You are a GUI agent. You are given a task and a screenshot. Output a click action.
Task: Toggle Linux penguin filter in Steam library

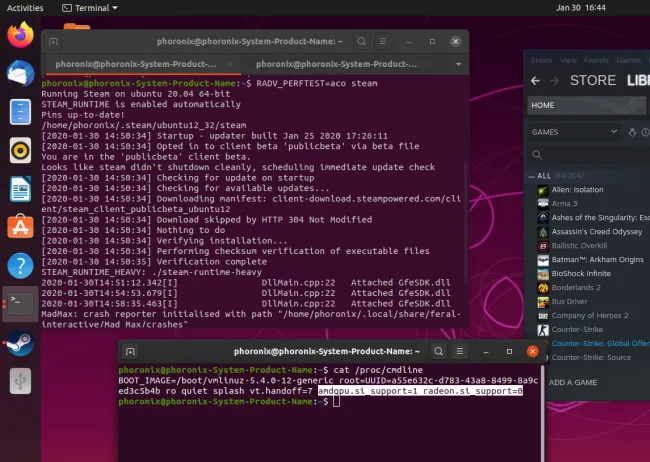[632, 132]
